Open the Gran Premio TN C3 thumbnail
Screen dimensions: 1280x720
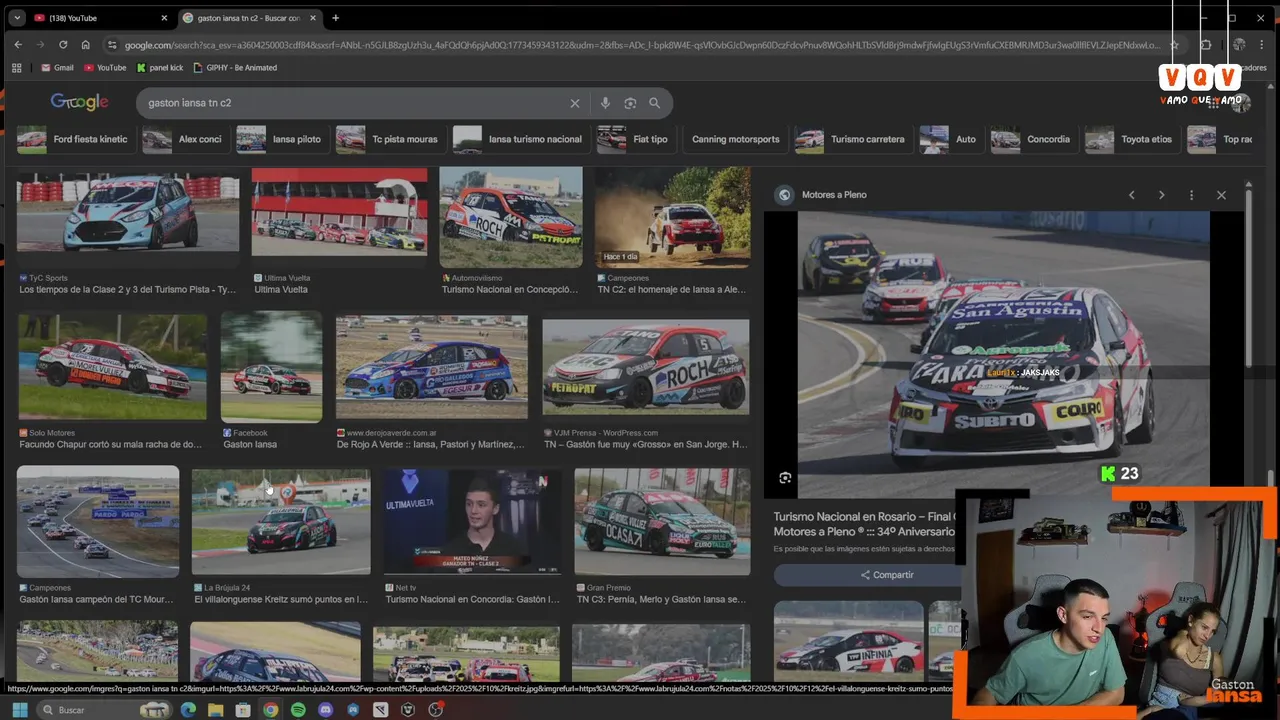click(x=662, y=522)
